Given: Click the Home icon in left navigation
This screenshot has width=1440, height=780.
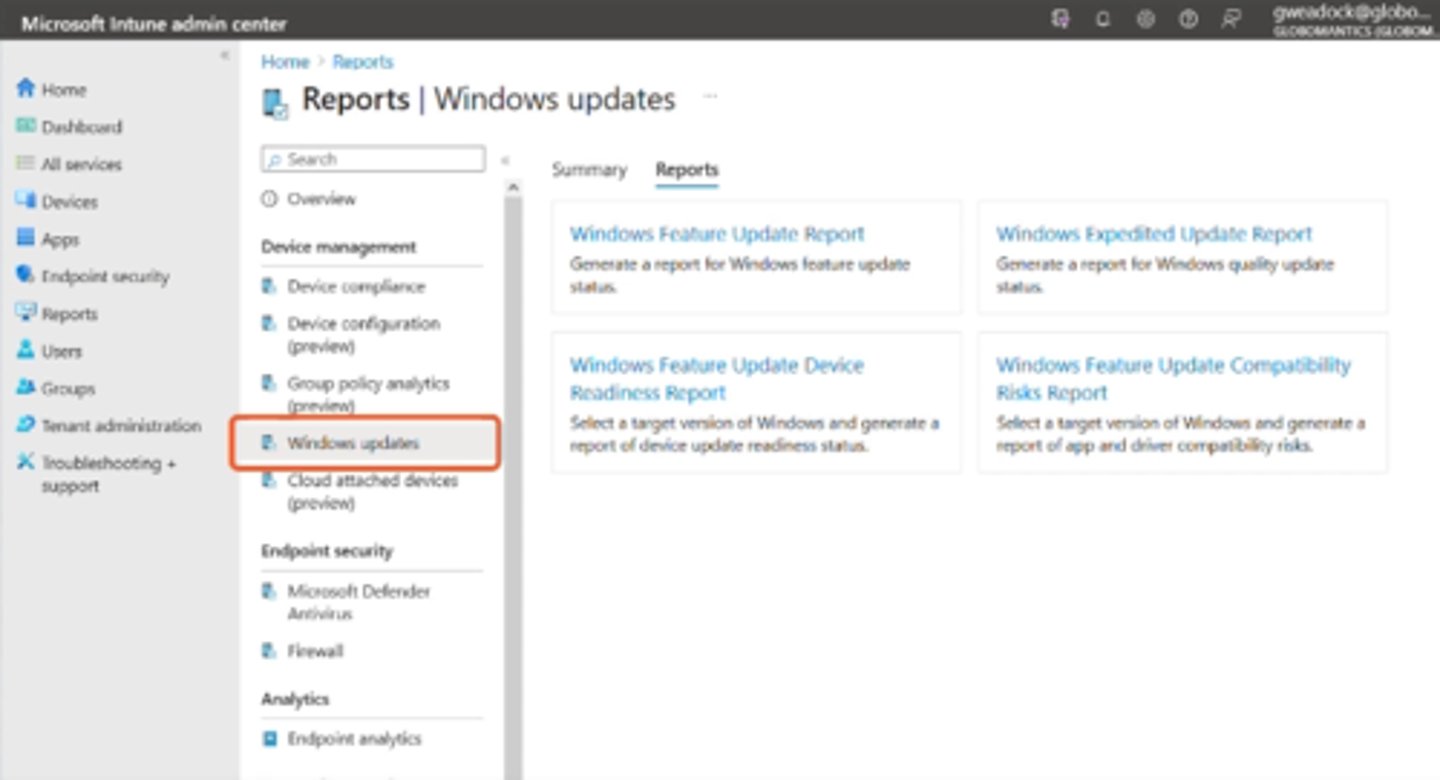Looking at the screenshot, I should [26, 89].
